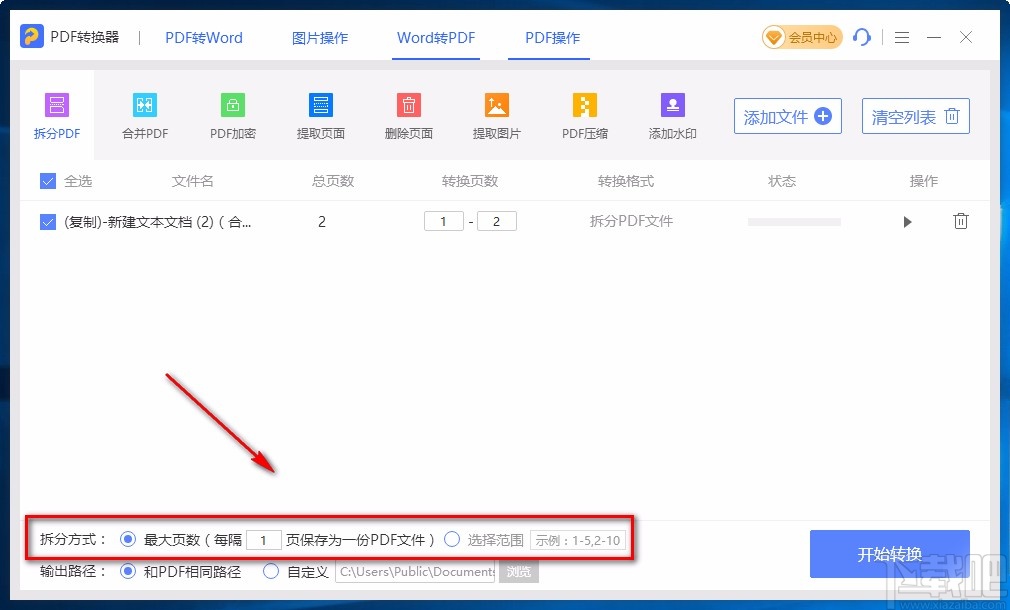Switch to the PDF转Word tab

pos(203,37)
